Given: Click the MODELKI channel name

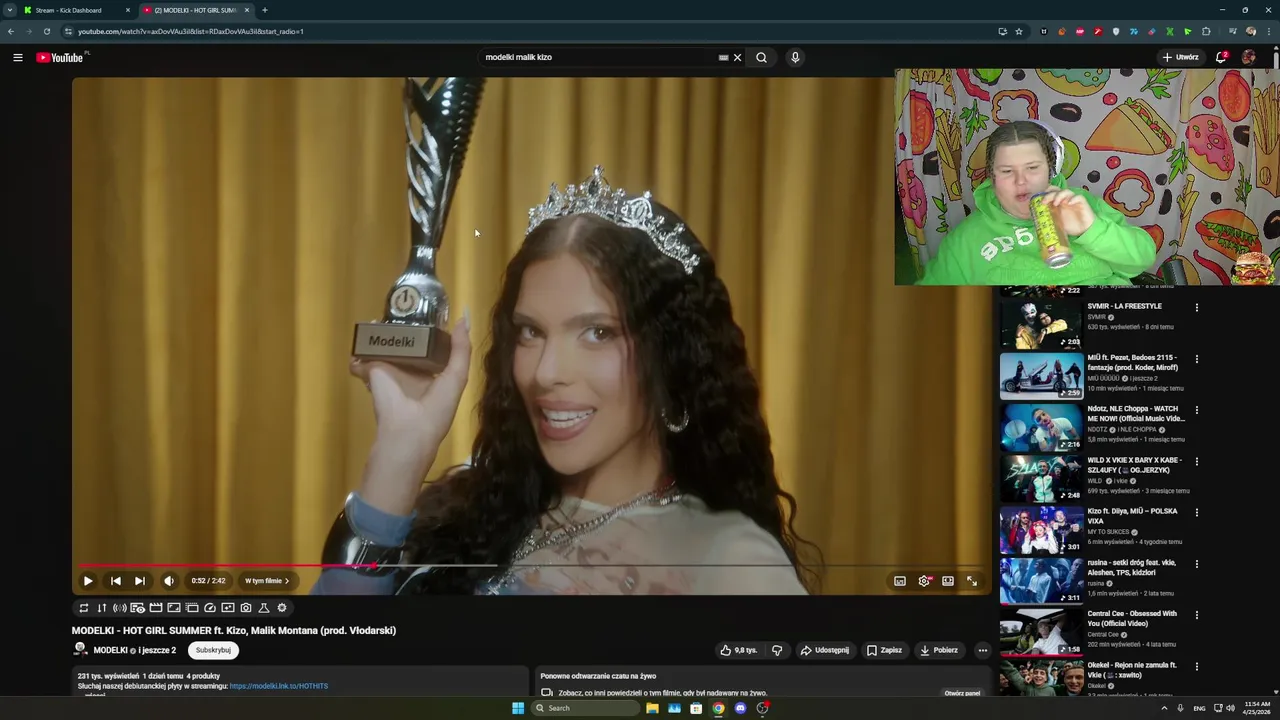Looking at the screenshot, I should (111, 650).
